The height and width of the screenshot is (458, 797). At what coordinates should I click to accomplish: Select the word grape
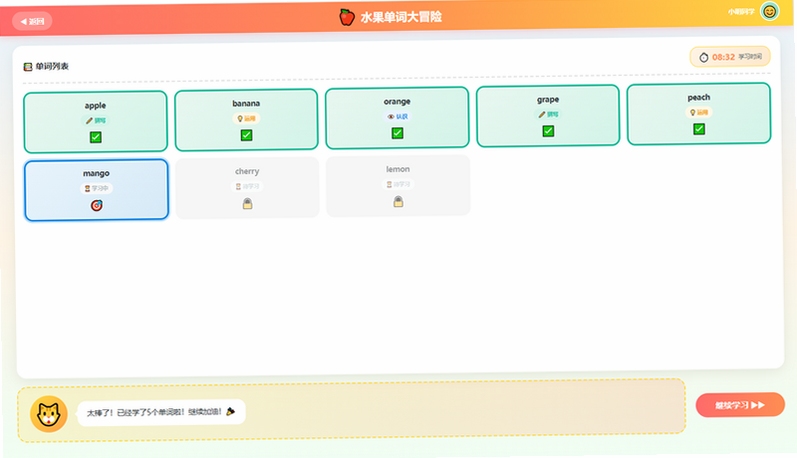[548, 116]
